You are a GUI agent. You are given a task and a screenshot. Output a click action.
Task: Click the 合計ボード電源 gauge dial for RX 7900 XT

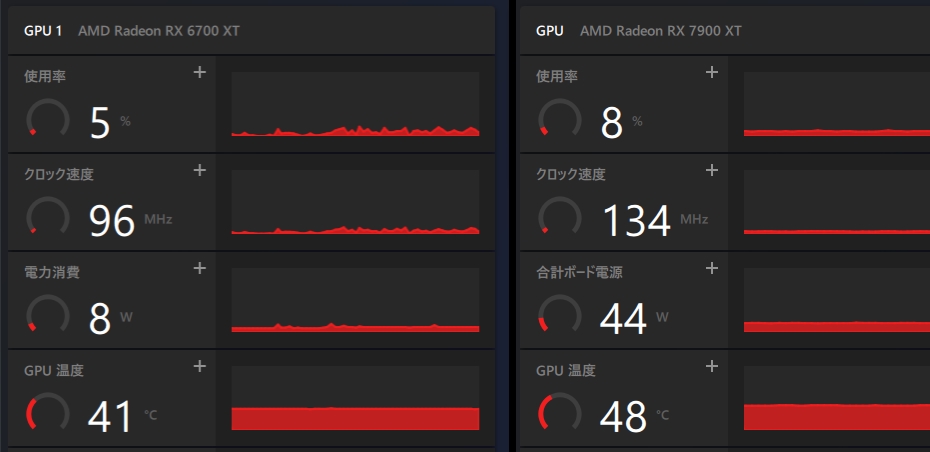pos(560,314)
